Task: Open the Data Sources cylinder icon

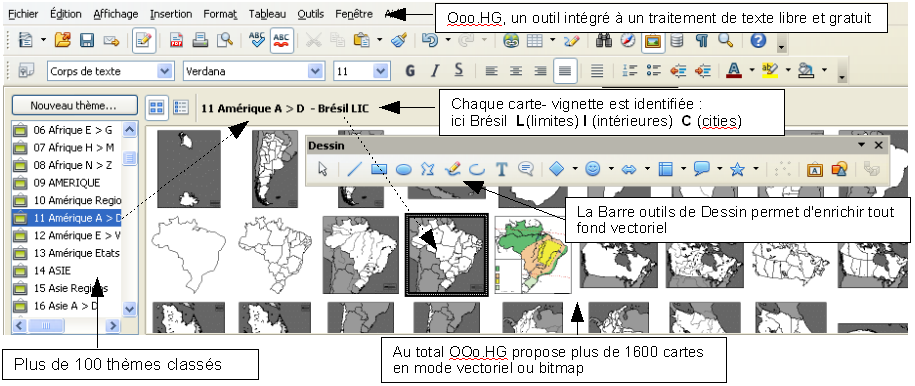Action: pos(677,40)
